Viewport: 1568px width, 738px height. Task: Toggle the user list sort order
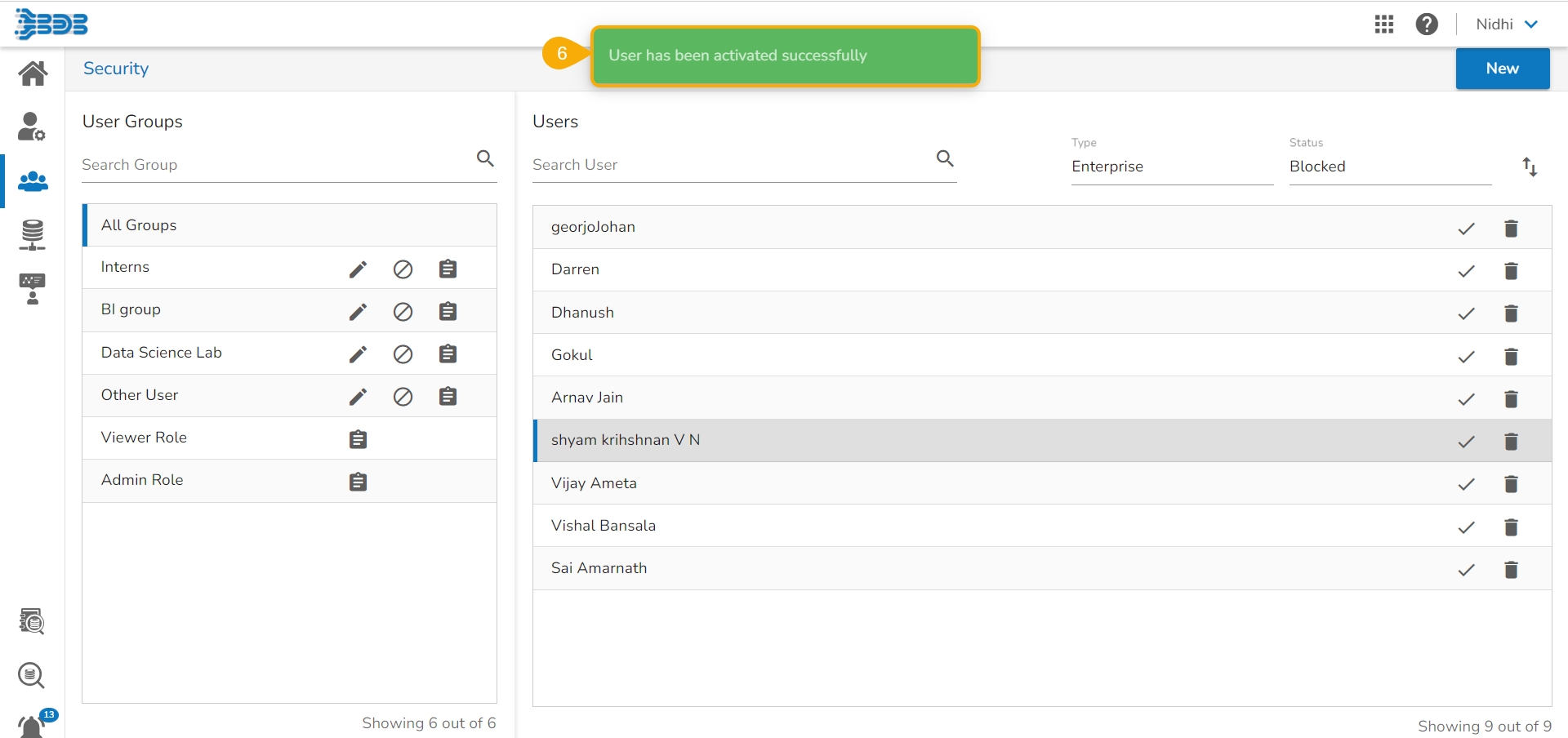[x=1530, y=167]
